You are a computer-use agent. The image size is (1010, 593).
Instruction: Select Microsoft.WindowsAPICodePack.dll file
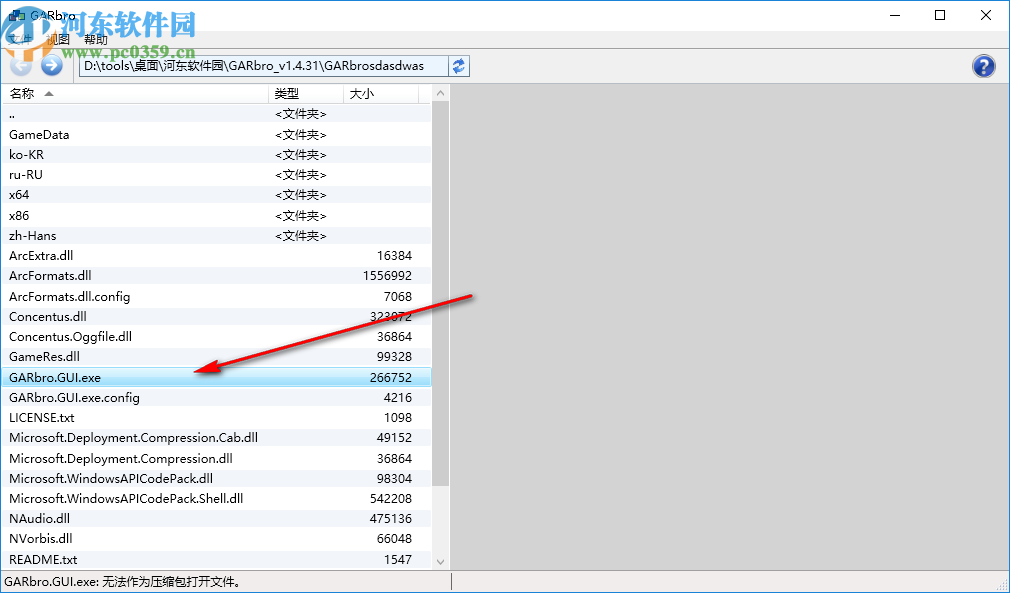point(216,478)
